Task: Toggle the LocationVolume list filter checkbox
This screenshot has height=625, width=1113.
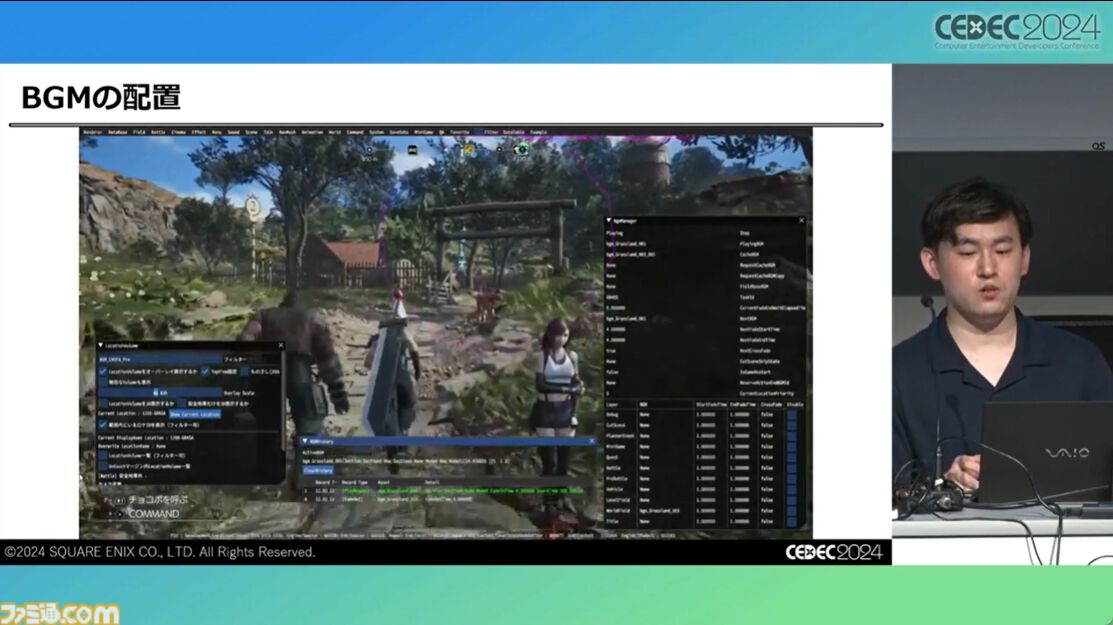Action: tap(103, 455)
